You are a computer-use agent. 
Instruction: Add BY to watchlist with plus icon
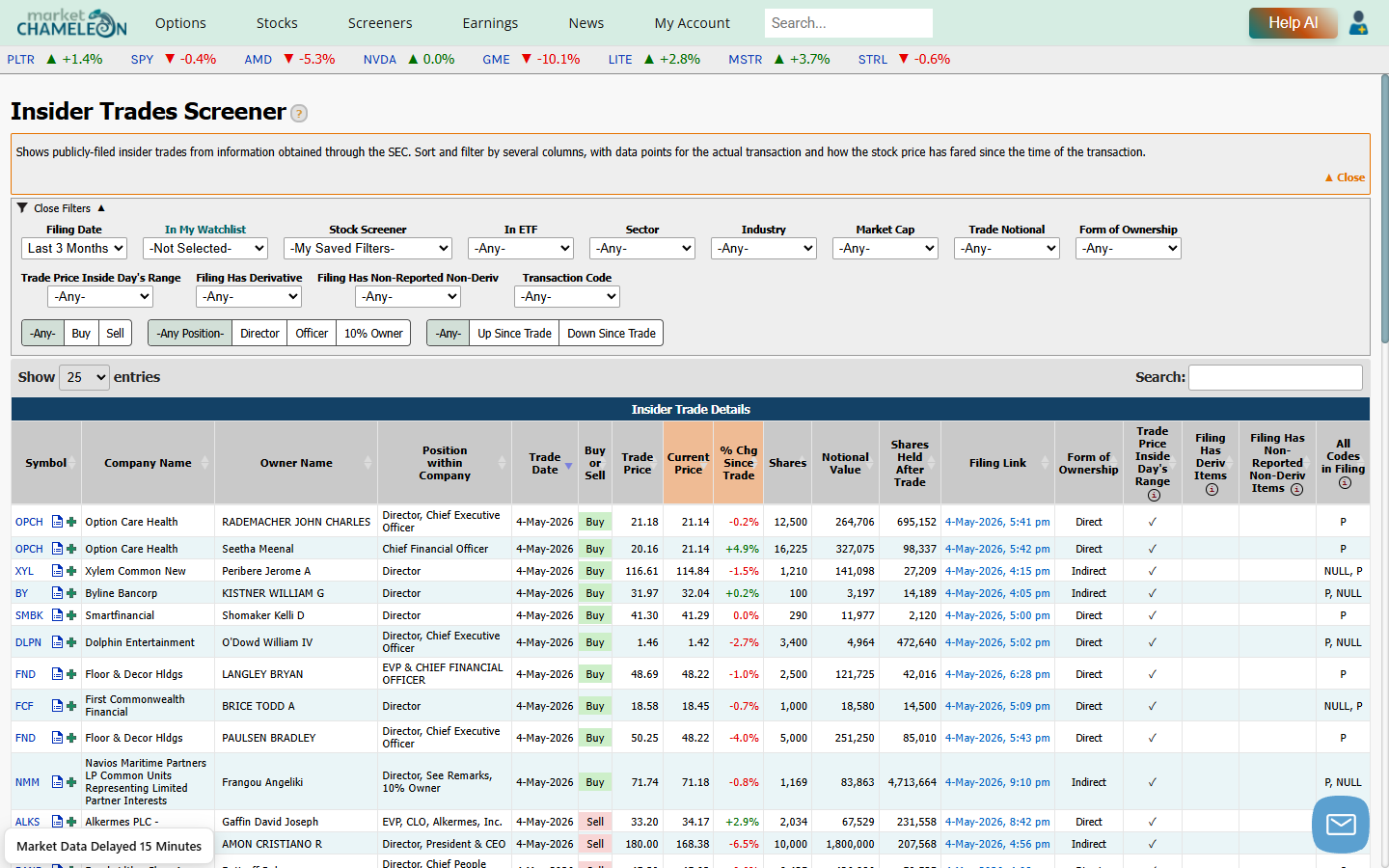[71, 593]
